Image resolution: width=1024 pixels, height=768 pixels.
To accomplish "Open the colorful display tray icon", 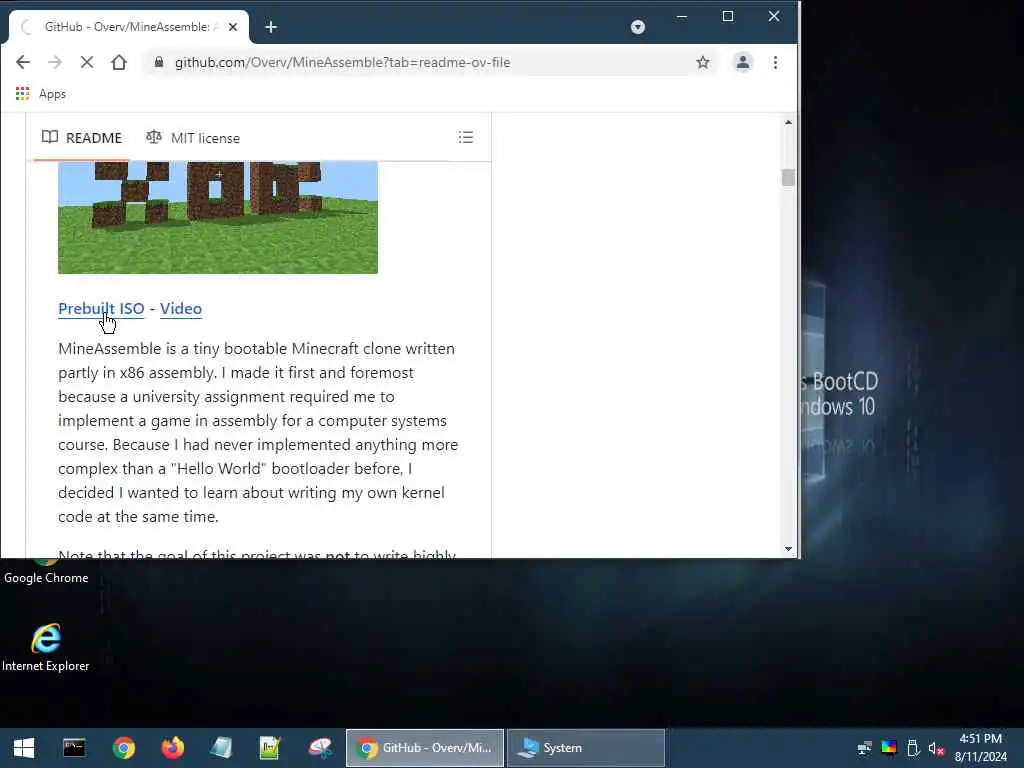I will coord(889,748).
